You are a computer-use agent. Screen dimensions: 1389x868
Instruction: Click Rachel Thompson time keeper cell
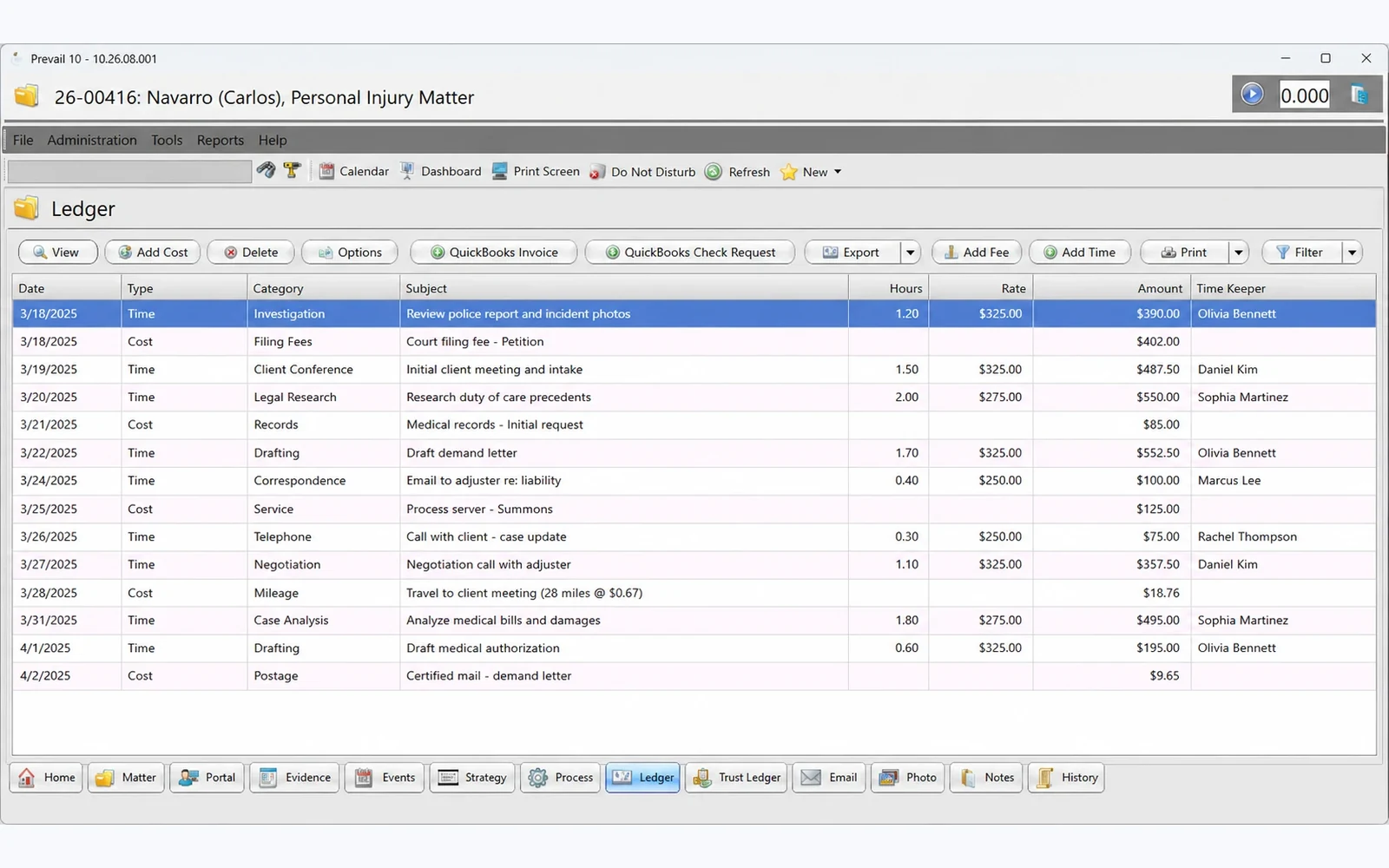click(1283, 536)
